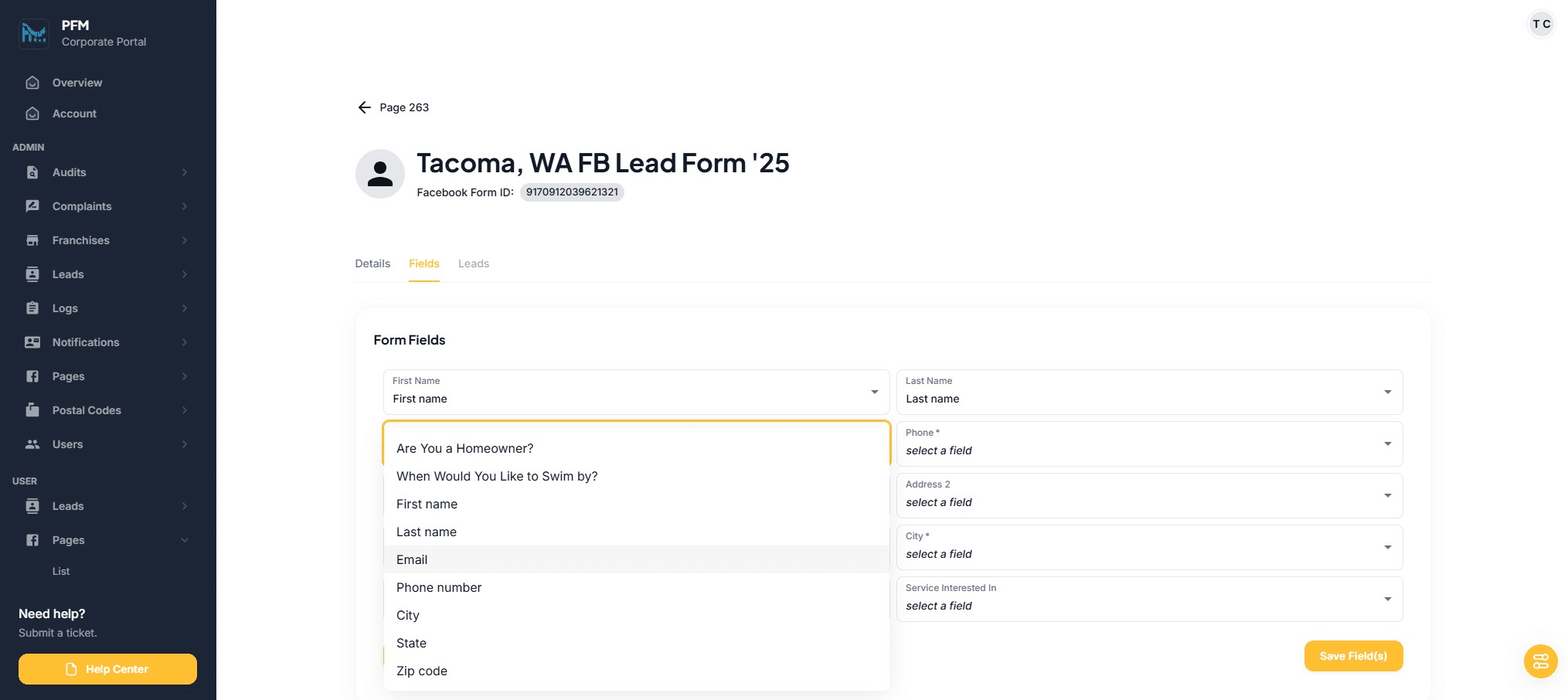Click the Audits sidebar icon

pyautogui.click(x=32, y=172)
